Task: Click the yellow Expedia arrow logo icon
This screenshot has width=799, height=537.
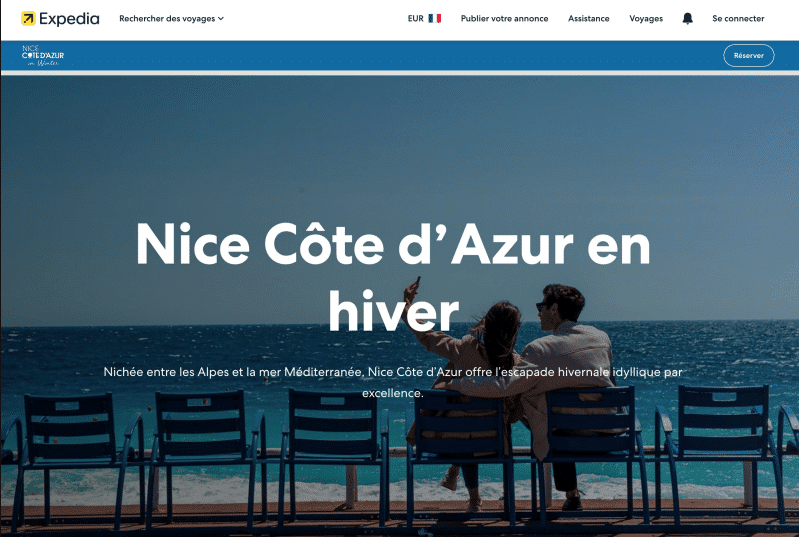Action: (x=28, y=18)
